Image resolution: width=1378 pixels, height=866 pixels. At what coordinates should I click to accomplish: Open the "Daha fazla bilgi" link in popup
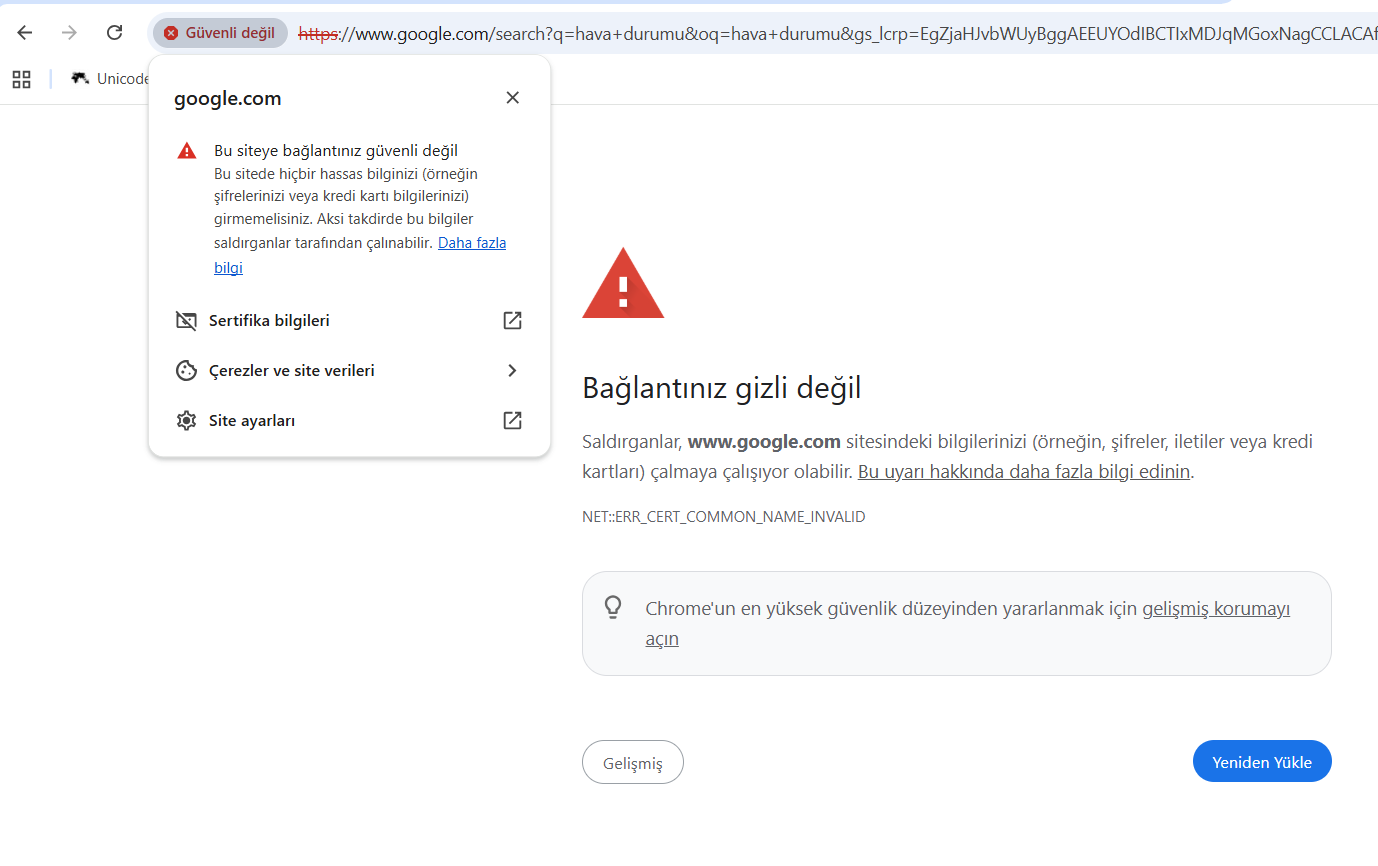(471, 243)
